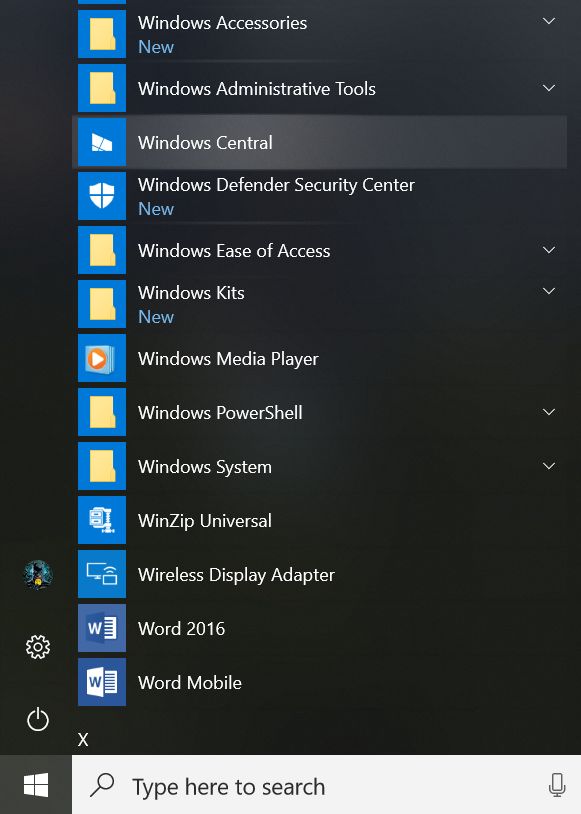Image resolution: width=581 pixels, height=814 pixels.
Task: Open WinZip Universal icon
Action: click(102, 520)
